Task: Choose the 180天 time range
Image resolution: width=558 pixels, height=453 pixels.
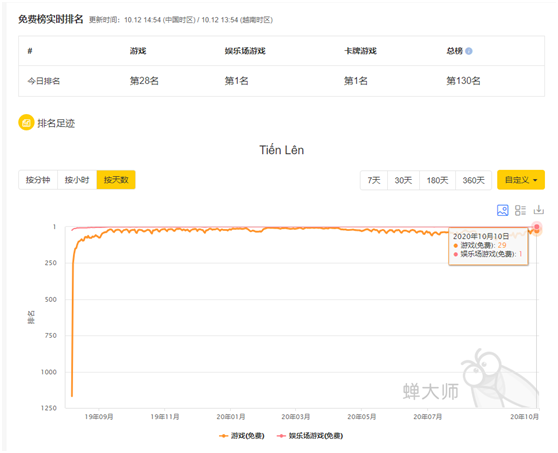Action: (437, 180)
